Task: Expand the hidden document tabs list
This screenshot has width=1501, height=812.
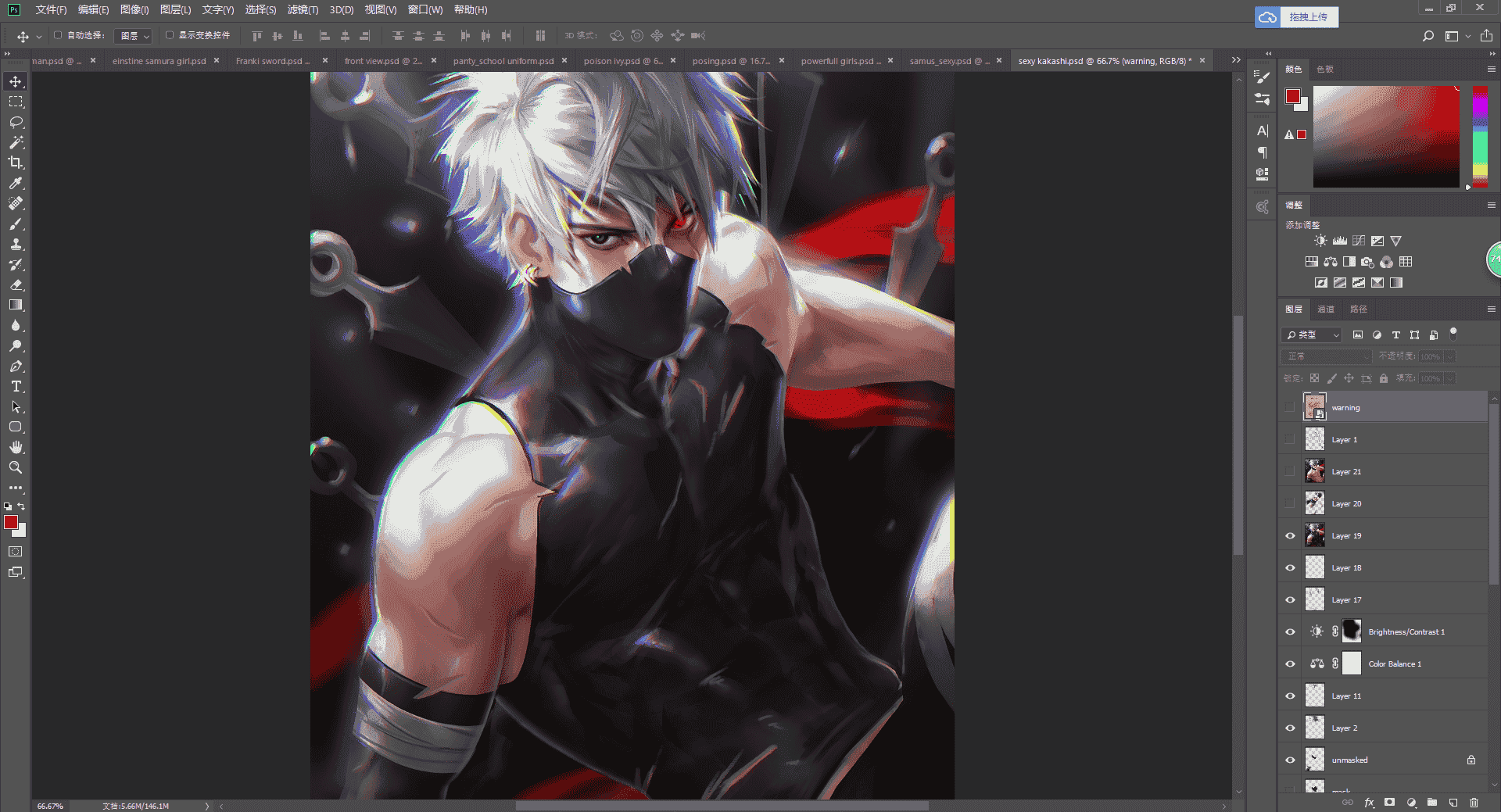Action: tap(1236, 60)
